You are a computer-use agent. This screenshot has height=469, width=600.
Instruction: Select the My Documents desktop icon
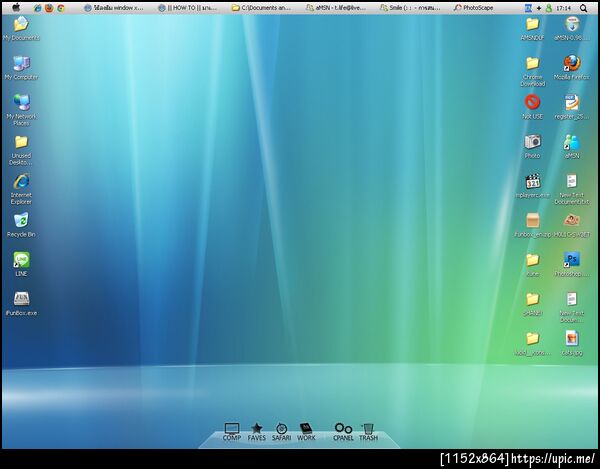click(x=21, y=29)
